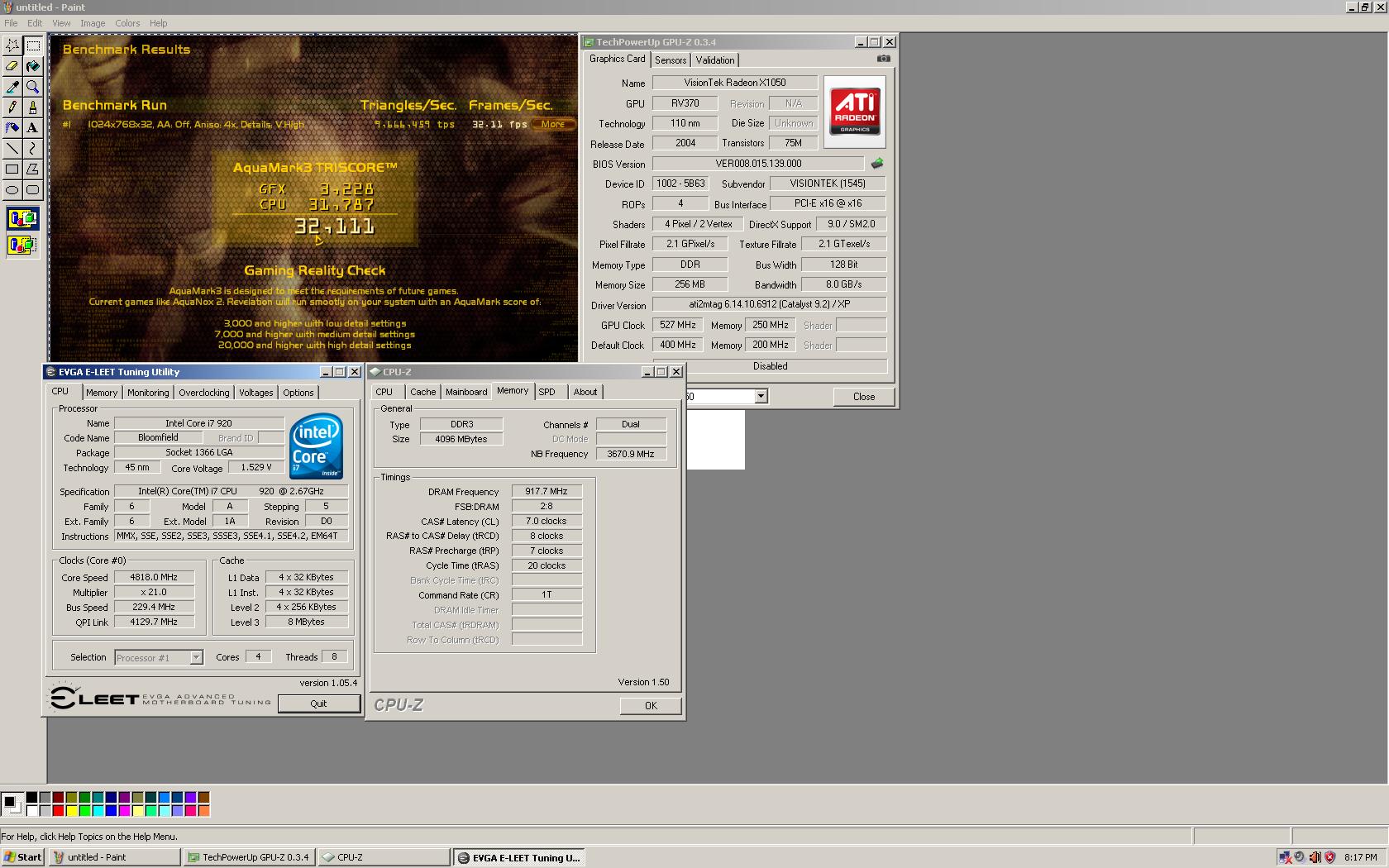Pick the Fill With Color bucket tool

coord(33,66)
